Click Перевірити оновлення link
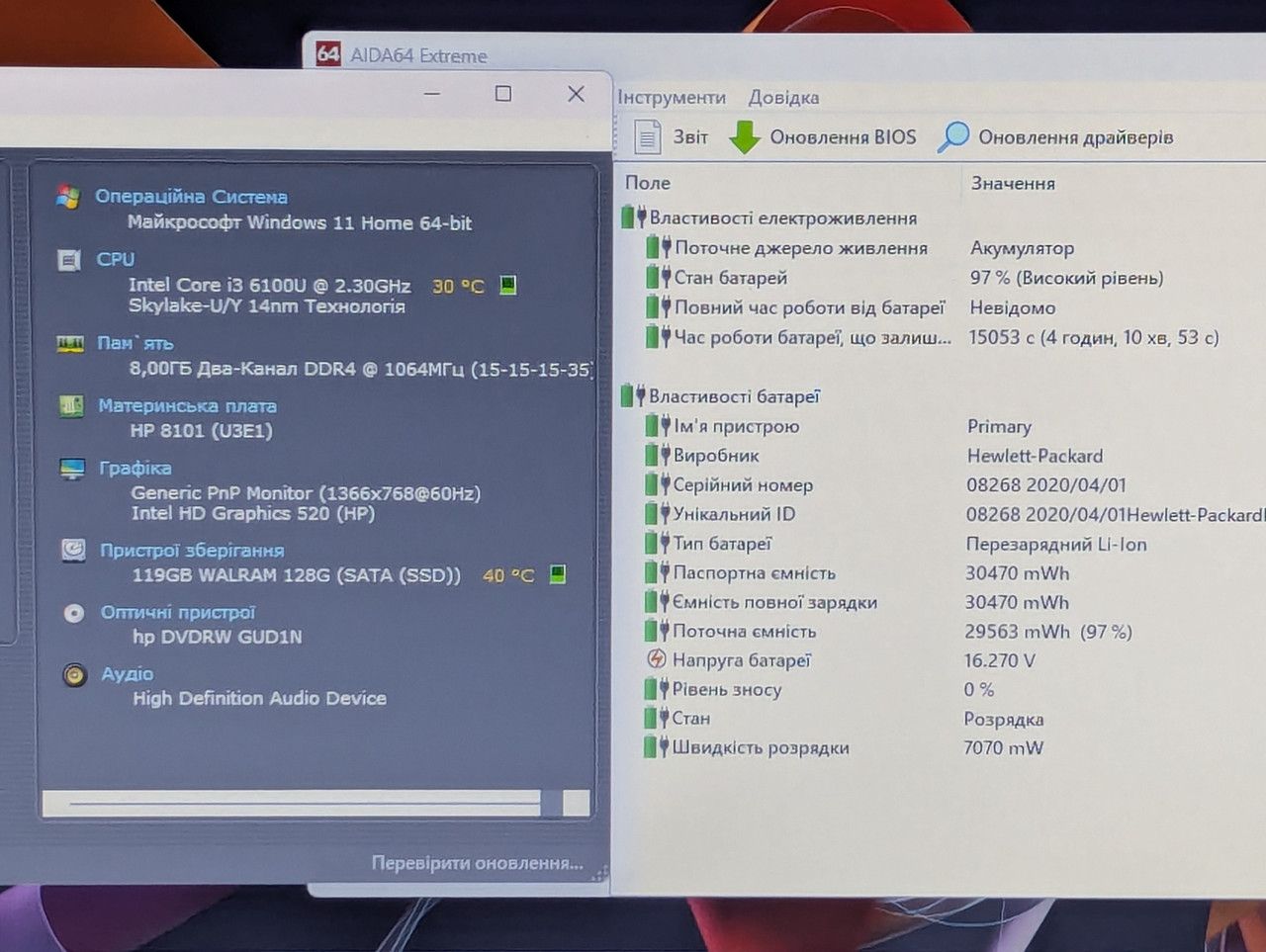The height and width of the screenshot is (952, 1266). (x=478, y=863)
